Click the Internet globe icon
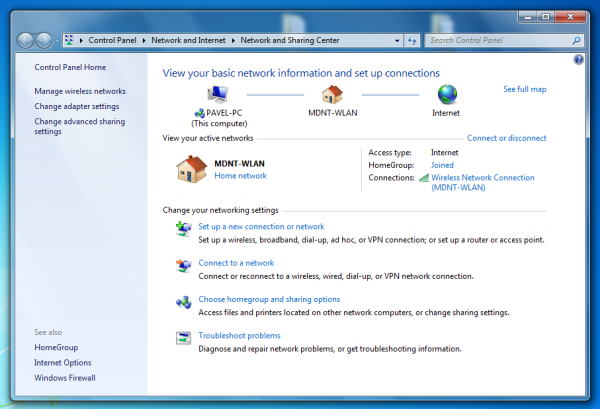 [x=447, y=94]
